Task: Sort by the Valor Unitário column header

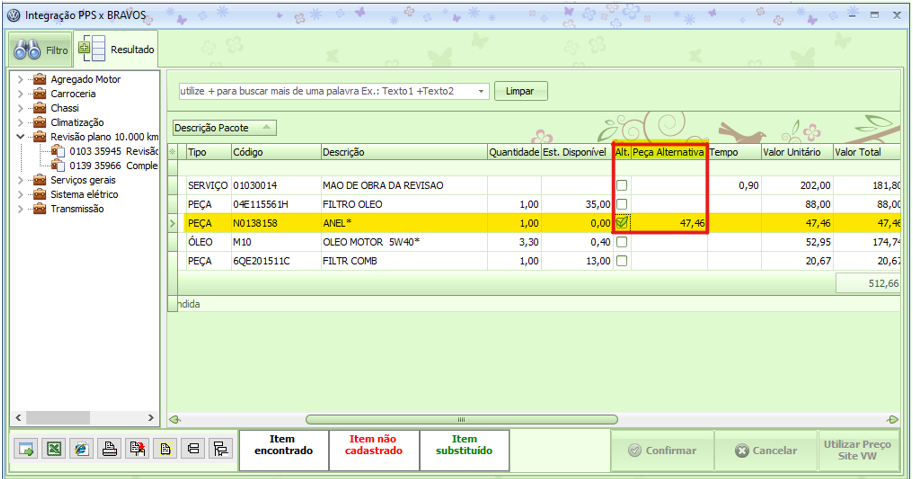Action: (x=797, y=152)
